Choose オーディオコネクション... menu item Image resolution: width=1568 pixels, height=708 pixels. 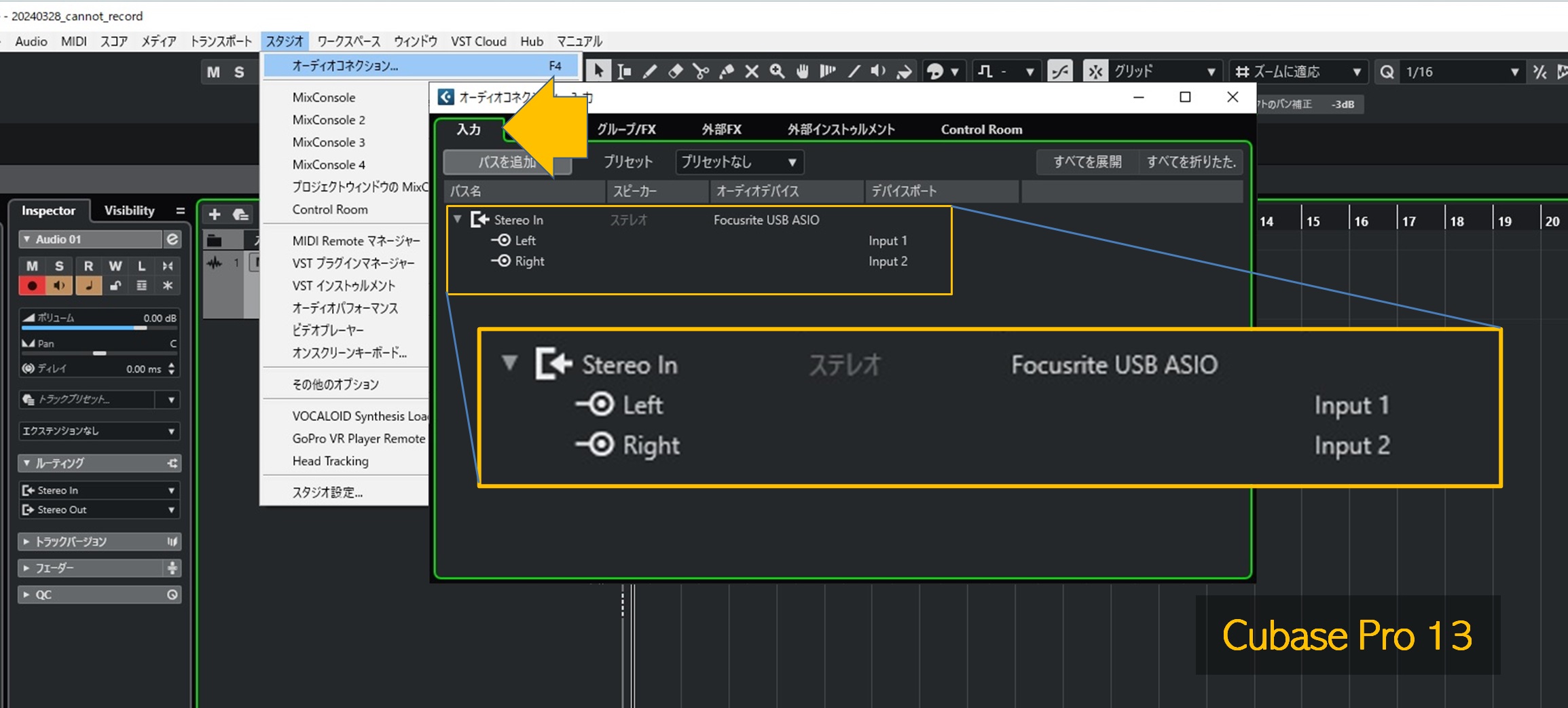pos(420,66)
